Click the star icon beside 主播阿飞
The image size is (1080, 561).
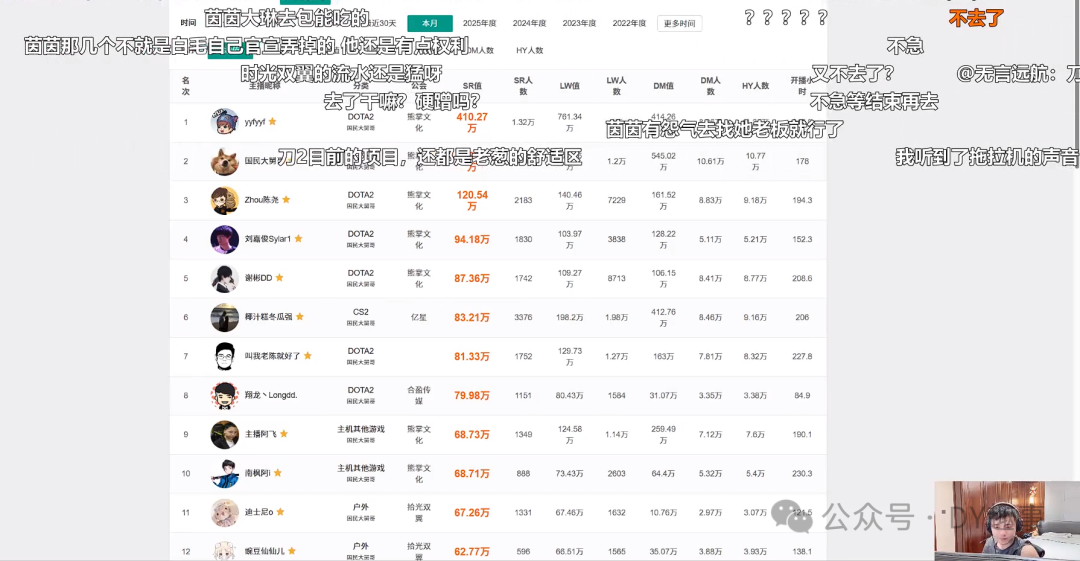284,434
